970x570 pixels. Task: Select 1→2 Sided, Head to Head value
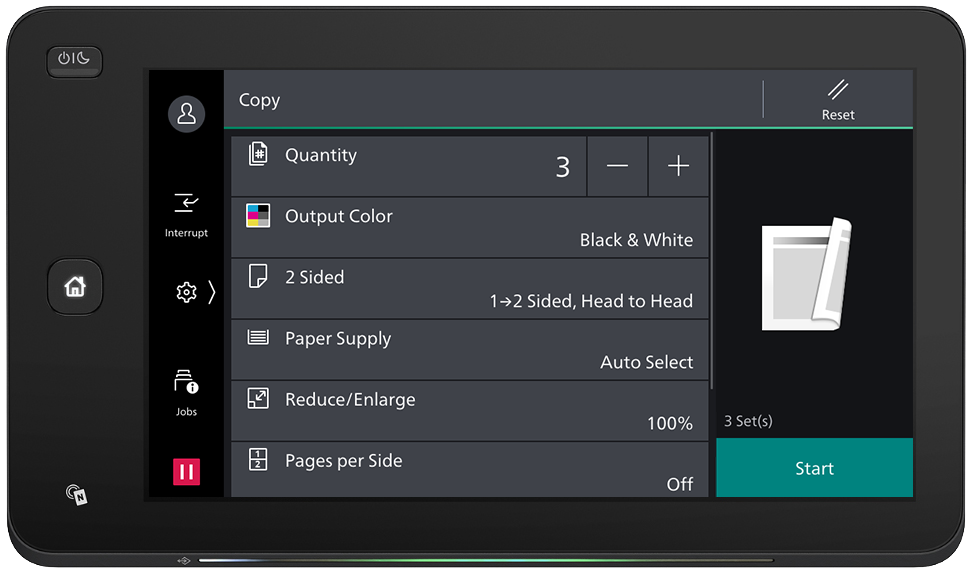point(591,301)
